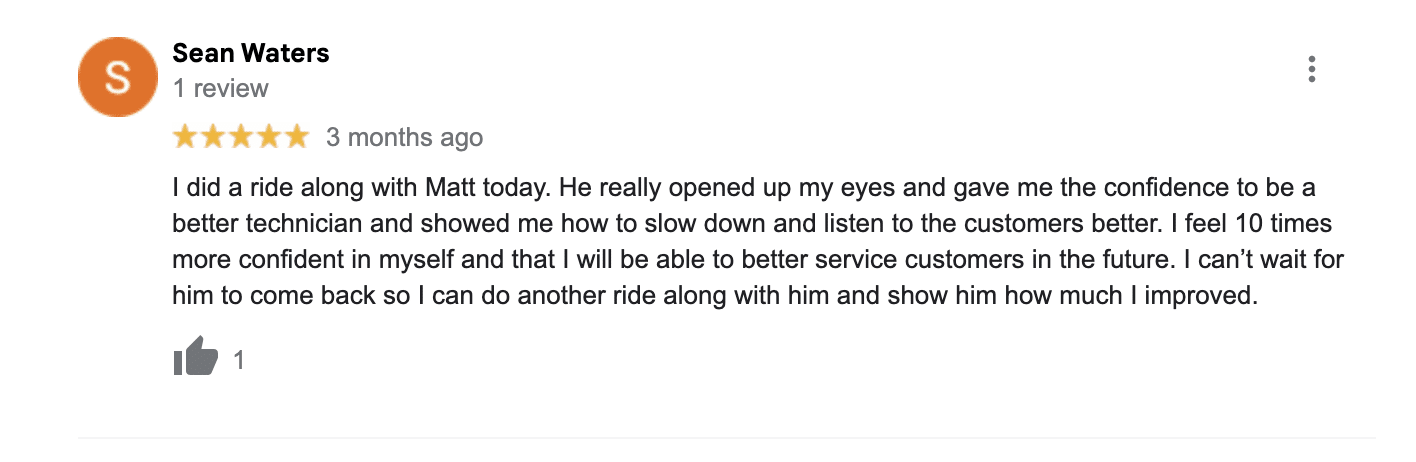Click the third rating star
Viewport: 1416px width, 462px height.
pyautogui.click(x=241, y=138)
